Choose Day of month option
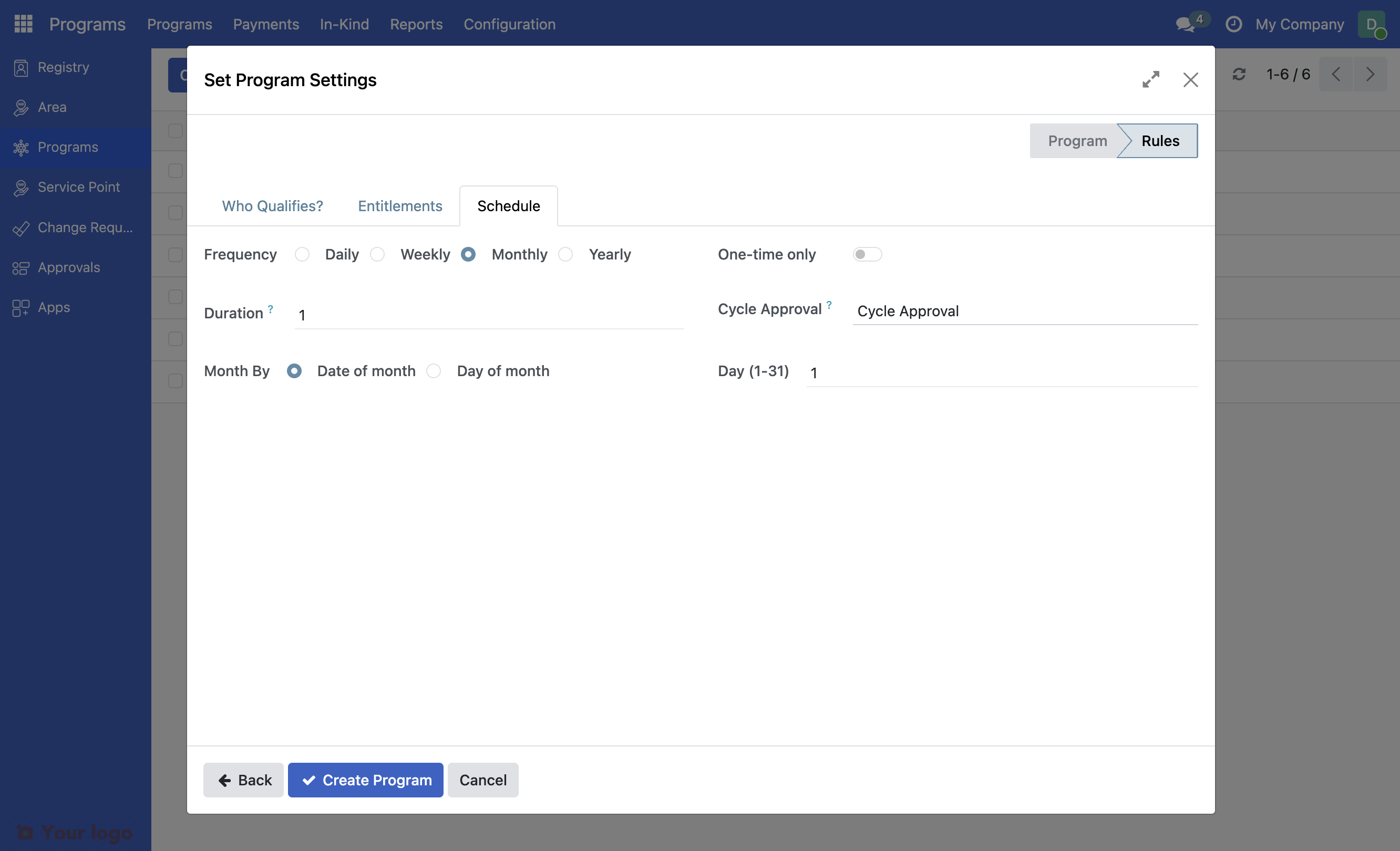This screenshot has height=851, width=1400. [x=434, y=370]
